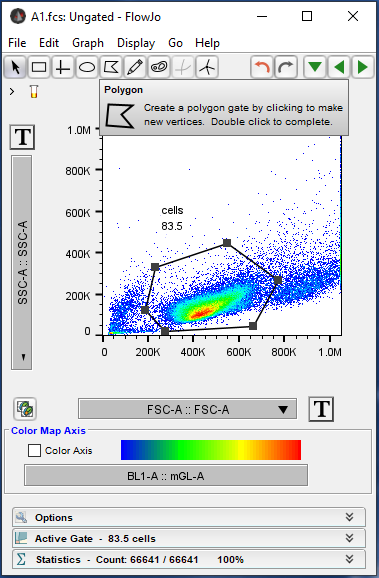
Task: Open the File menu
Action: coord(17,43)
